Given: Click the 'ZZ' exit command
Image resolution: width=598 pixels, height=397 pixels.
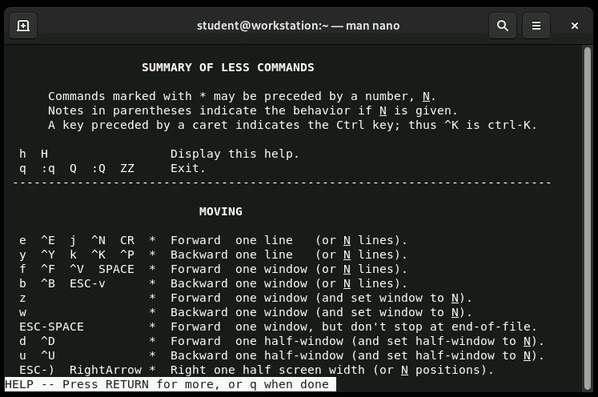Looking at the screenshot, I should (127, 168).
